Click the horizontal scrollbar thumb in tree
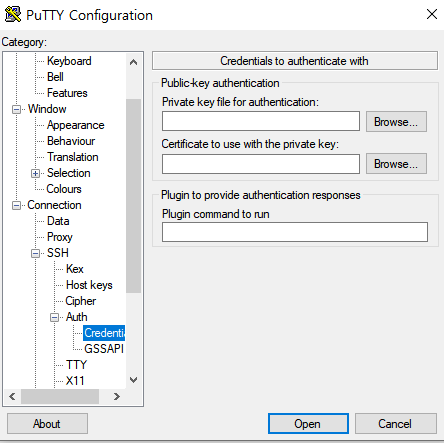 pos(60,397)
